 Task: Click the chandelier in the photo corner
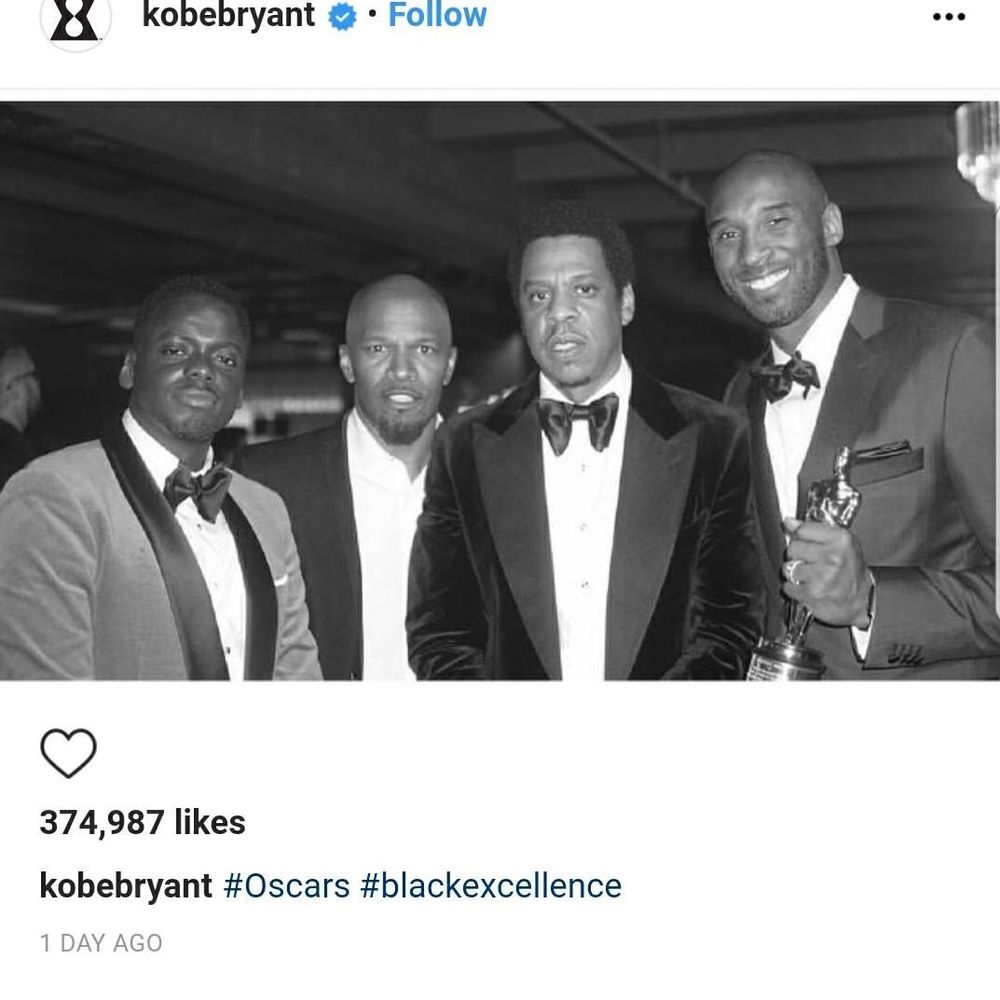click(977, 150)
